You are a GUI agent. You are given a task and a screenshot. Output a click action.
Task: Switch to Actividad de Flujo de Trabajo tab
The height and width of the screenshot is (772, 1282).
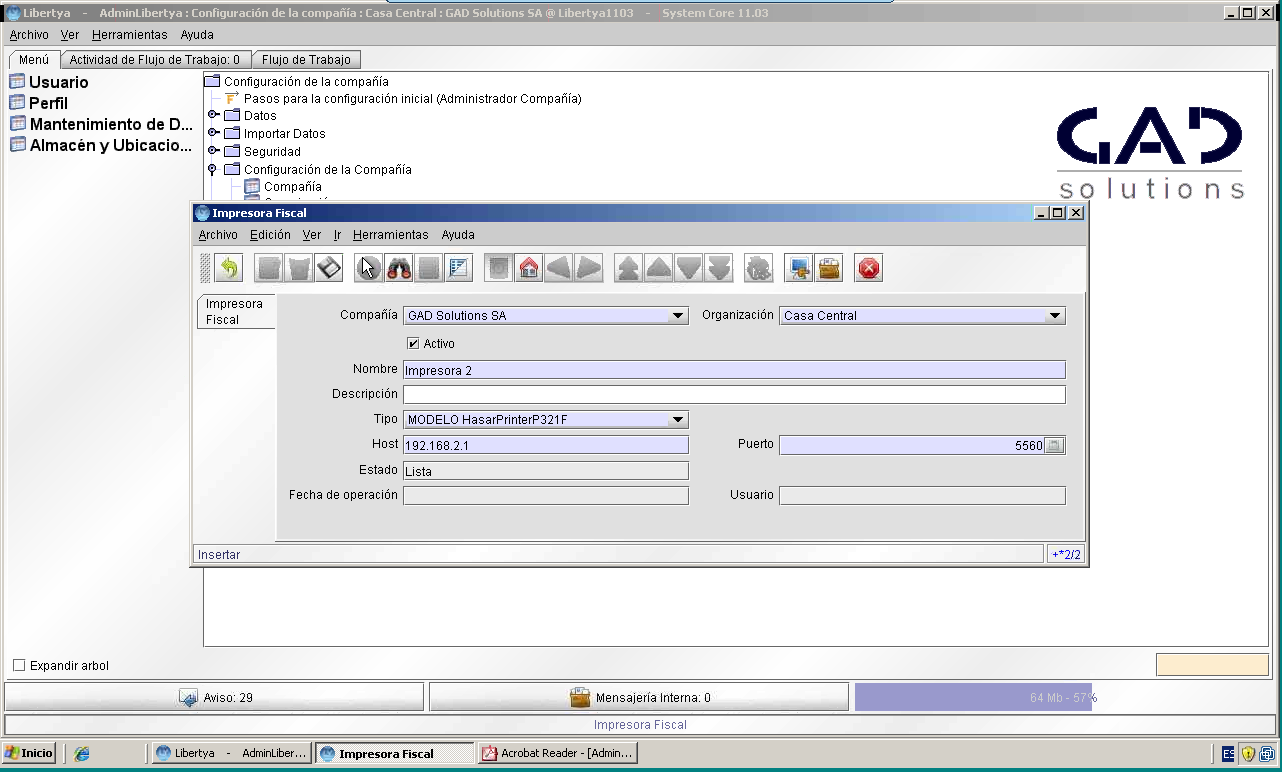click(x=155, y=60)
